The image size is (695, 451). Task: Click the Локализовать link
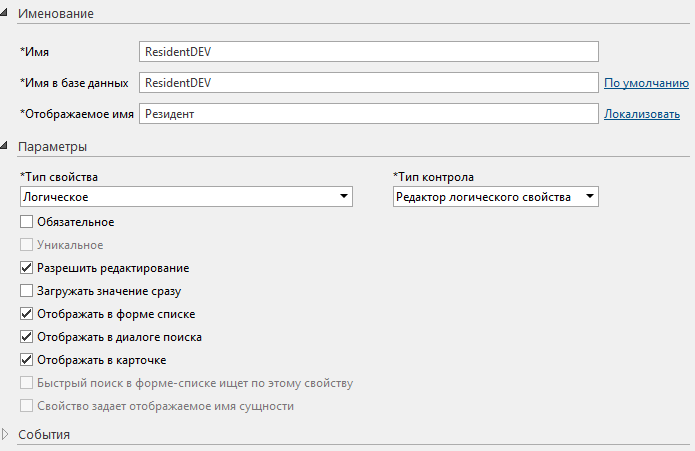coord(641,114)
